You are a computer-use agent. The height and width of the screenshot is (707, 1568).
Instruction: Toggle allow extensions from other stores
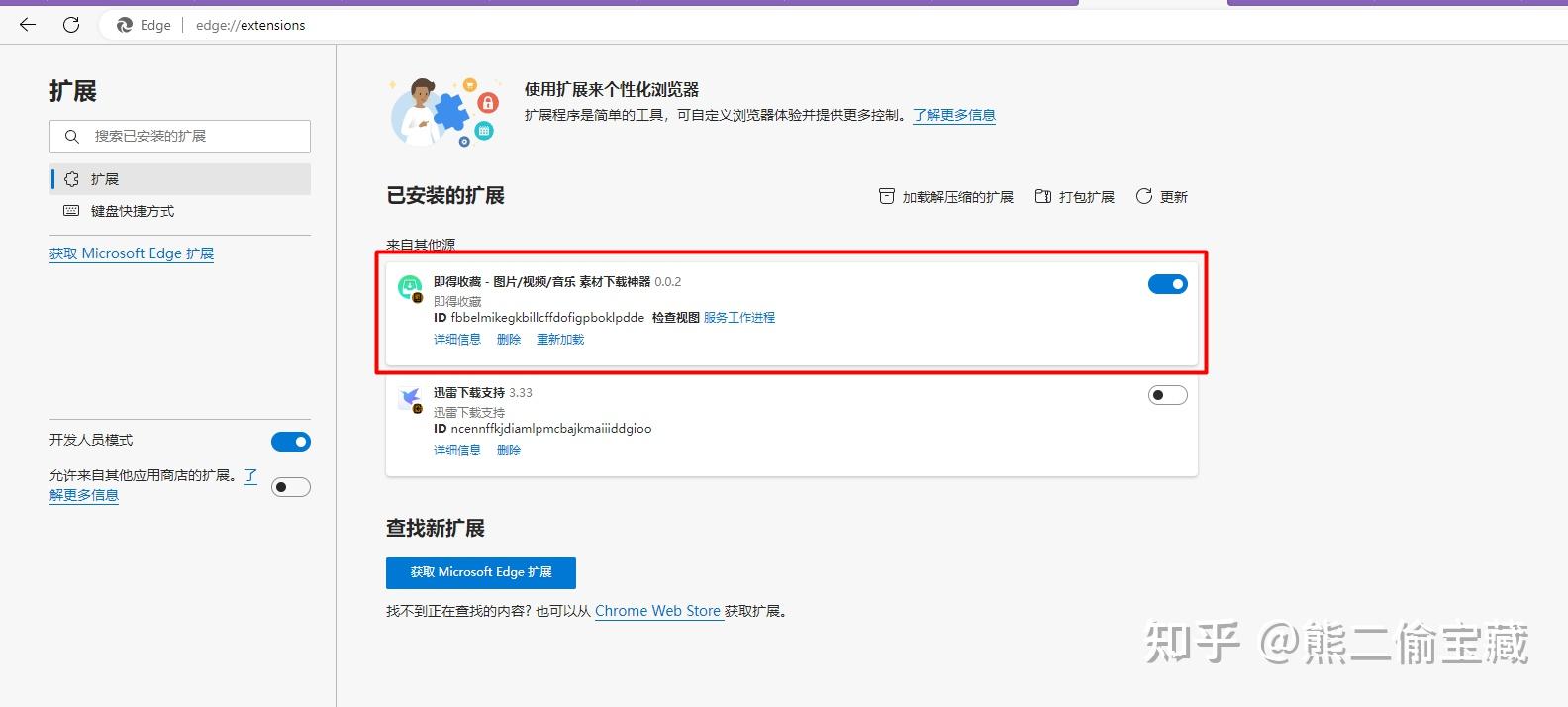[291, 487]
